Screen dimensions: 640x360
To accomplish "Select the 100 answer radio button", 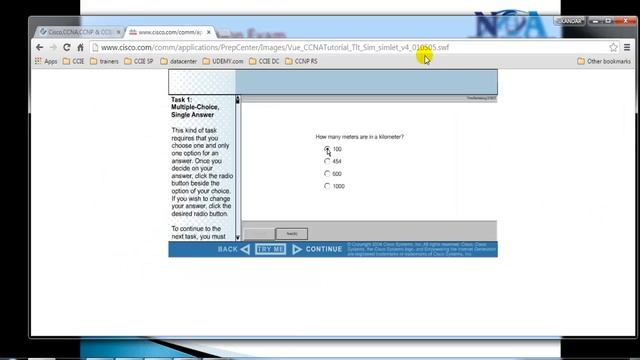I will tap(327, 149).
